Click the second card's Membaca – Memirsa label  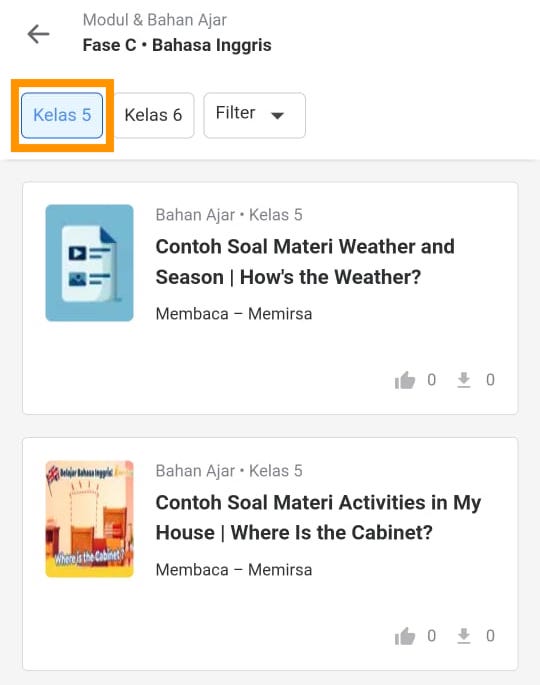pos(234,570)
